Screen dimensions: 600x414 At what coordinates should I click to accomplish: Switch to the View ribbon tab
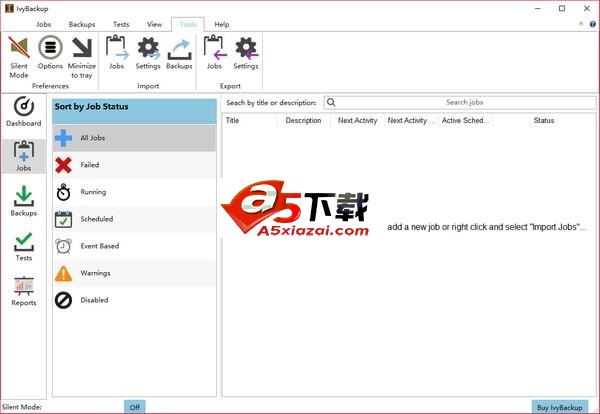point(154,24)
